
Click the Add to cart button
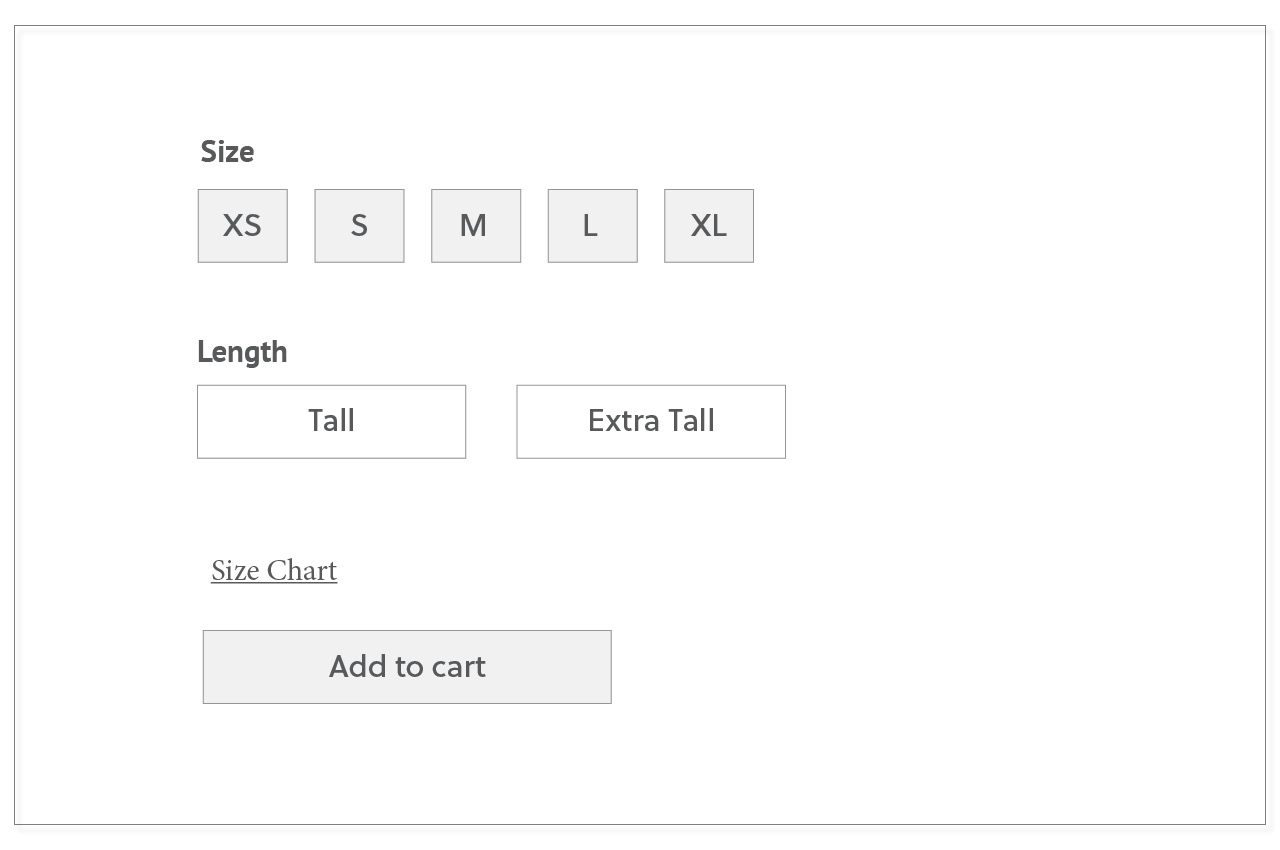[407, 667]
